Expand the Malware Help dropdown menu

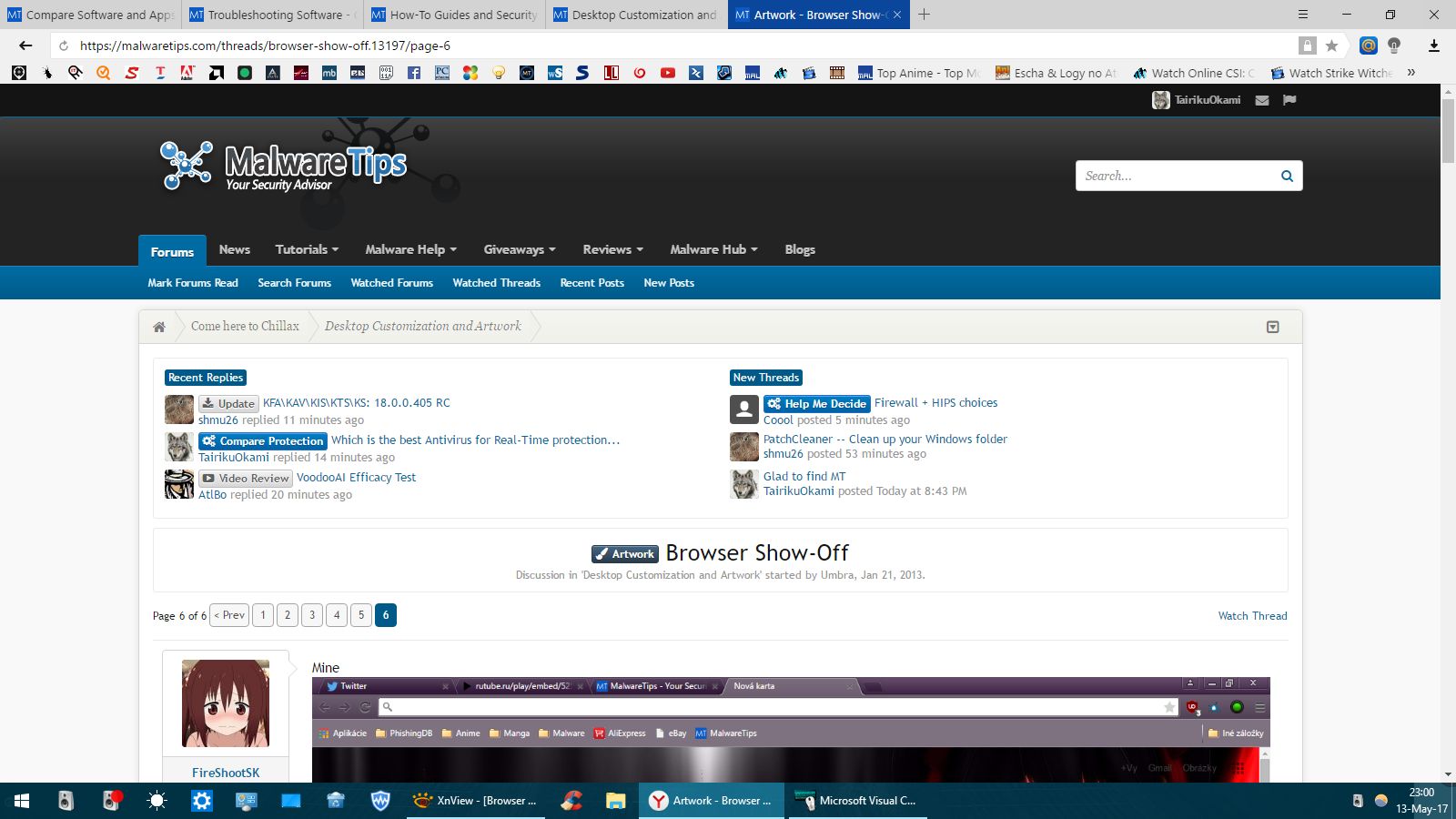[410, 249]
